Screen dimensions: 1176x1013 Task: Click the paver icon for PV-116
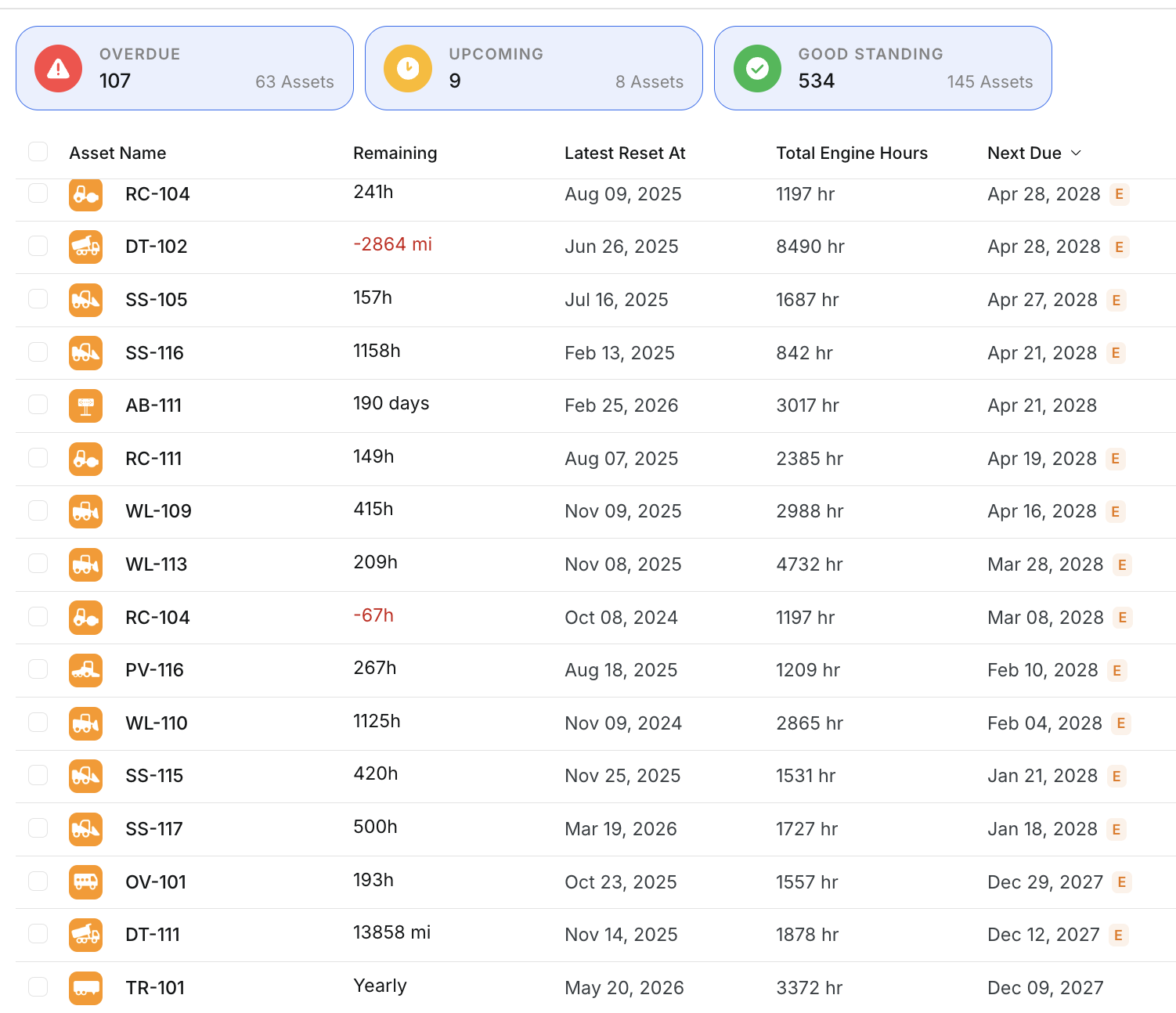click(x=86, y=670)
